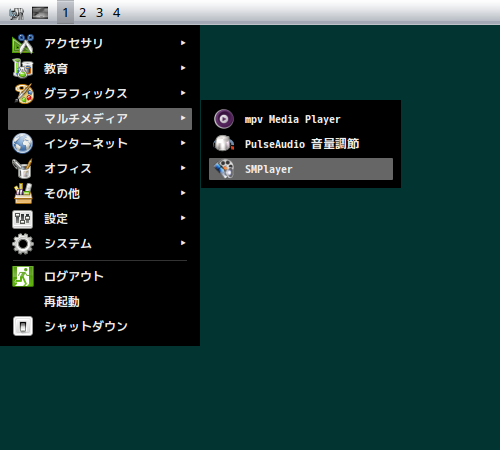Open the インターネット menu category
Screen dimensions: 500x450
click(100, 143)
